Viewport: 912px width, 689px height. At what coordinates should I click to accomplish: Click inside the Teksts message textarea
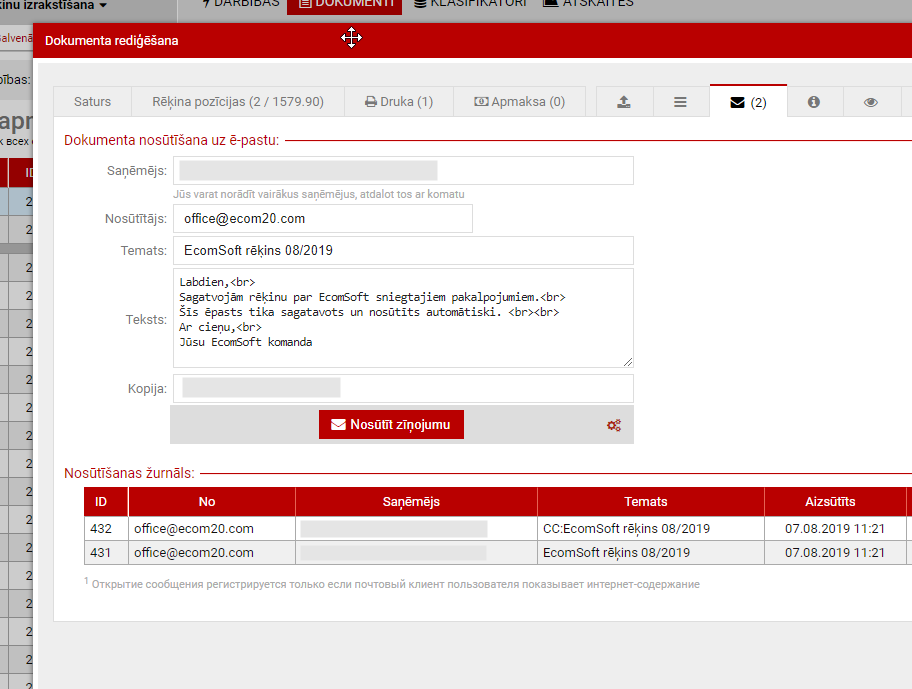[403, 317]
